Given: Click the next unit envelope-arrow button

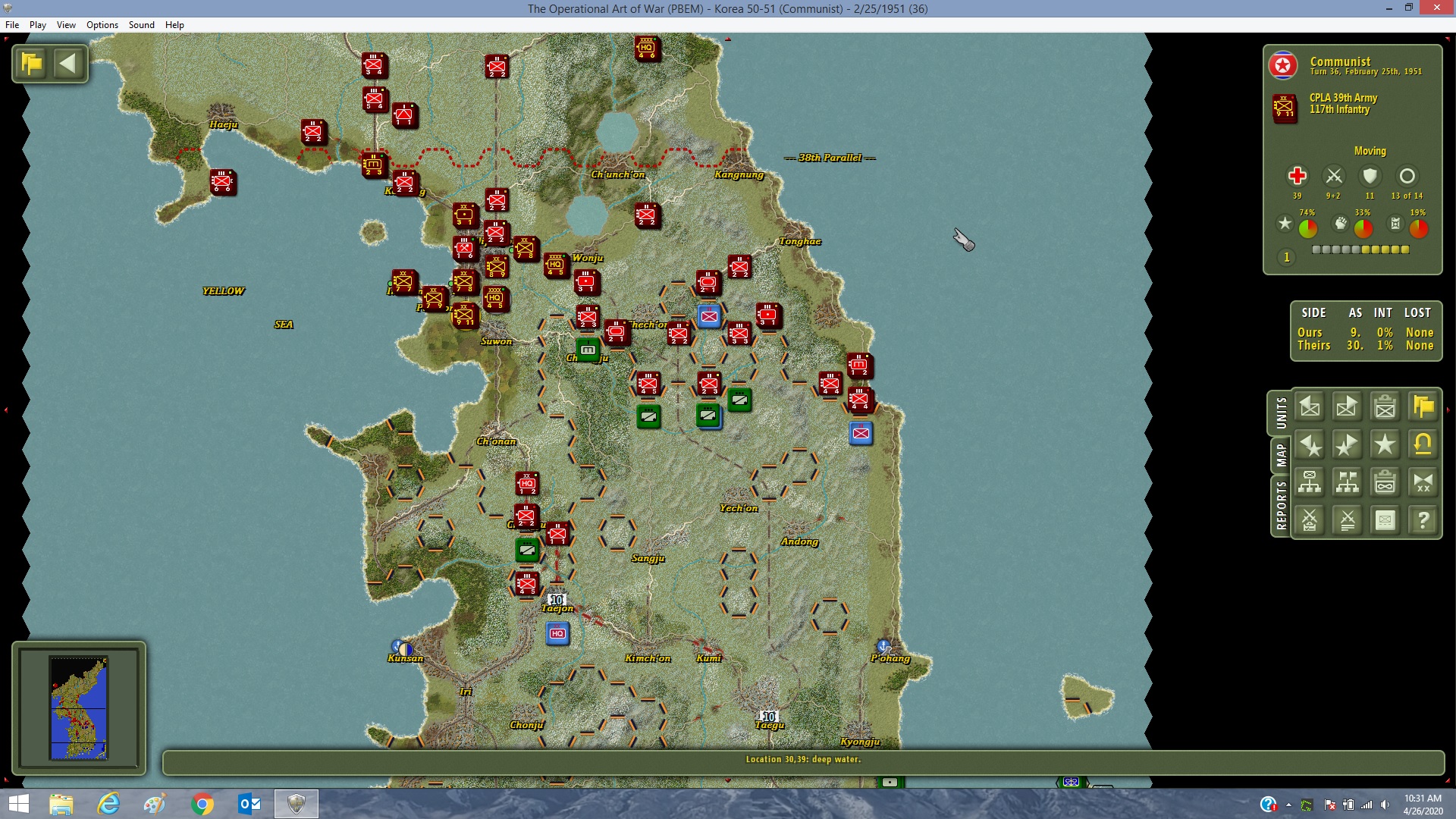Looking at the screenshot, I should click(x=1348, y=407).
